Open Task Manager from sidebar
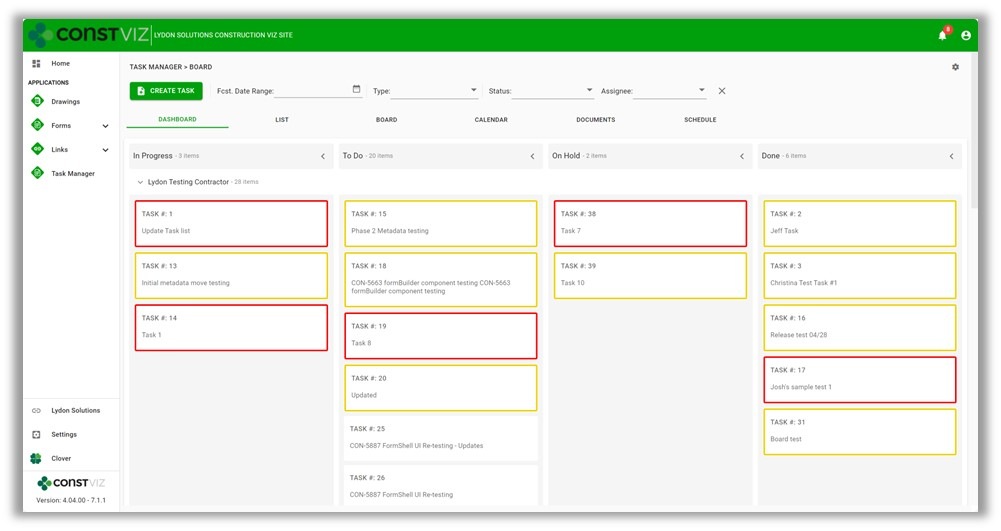Viewport: 1001px width, 531px height. pyautogui.click(x=73, y=173)
